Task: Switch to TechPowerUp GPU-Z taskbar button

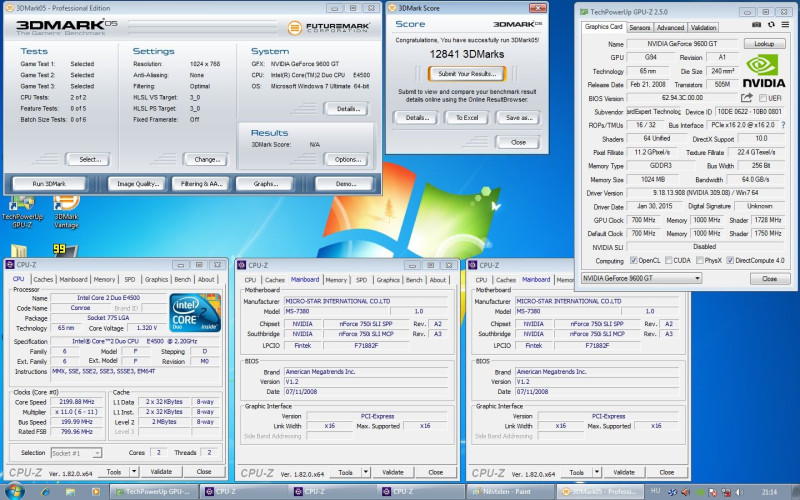Action: [x=153, y=492]
